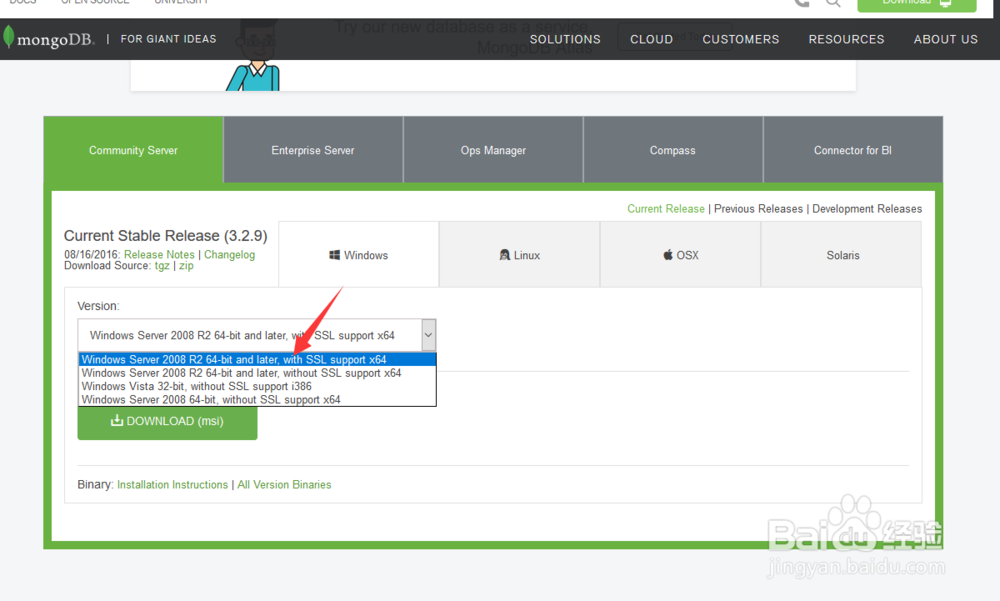Click the green Download button at top right
The height and width of the screenshot is (601, 1000).
[x=916, y=4]
